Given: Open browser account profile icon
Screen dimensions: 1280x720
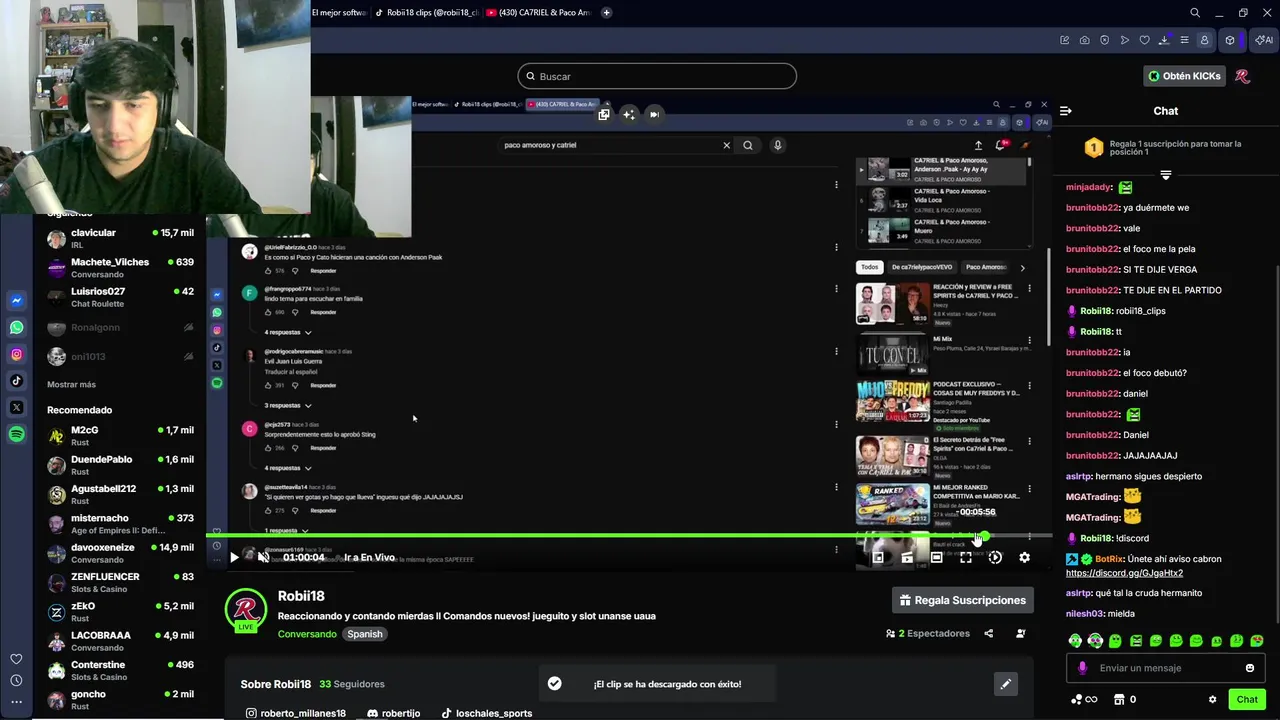Looking at the screenshot, I should coord(1204,40).
